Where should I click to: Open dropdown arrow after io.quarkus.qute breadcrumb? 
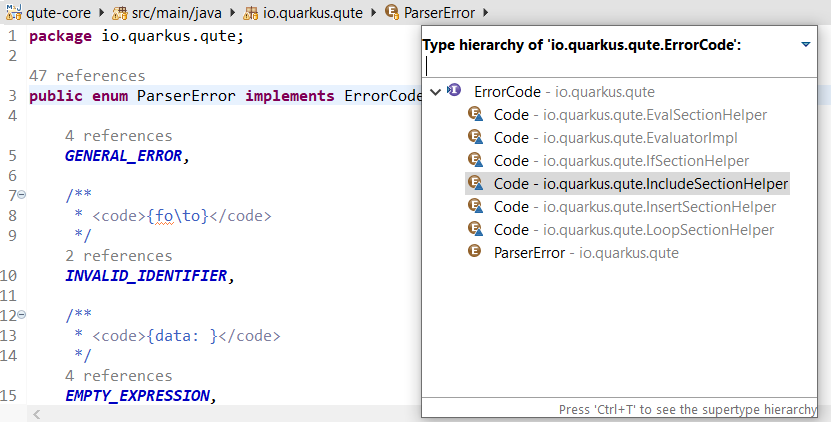374,13
